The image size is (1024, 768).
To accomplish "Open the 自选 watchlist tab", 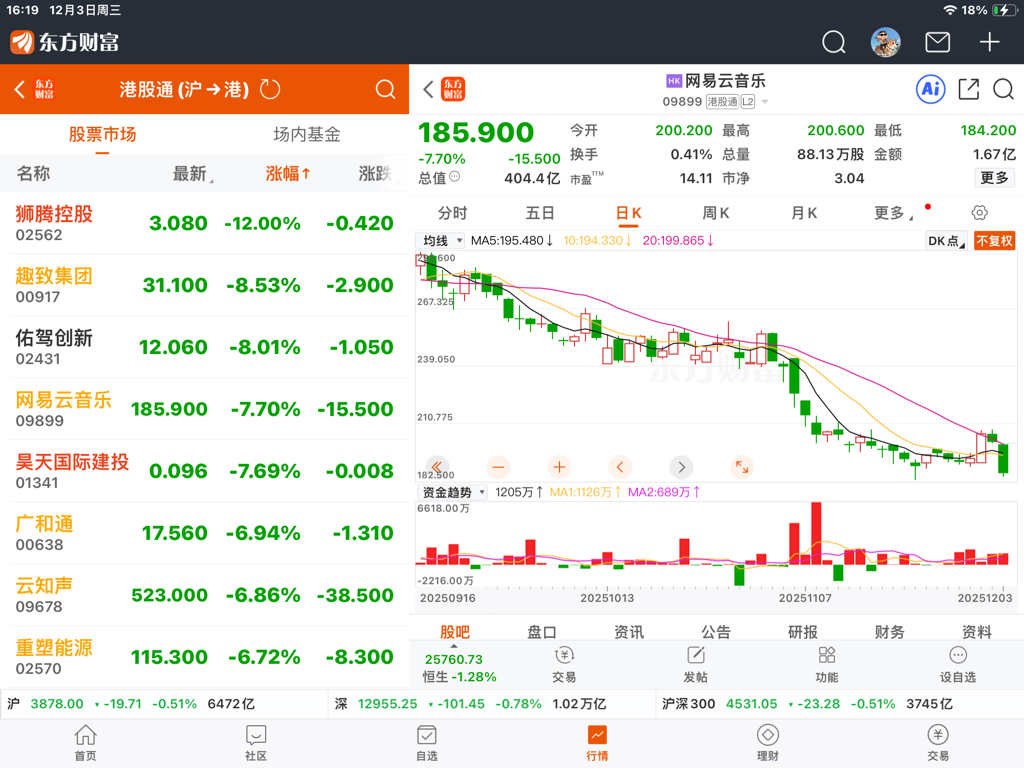I will click(x=426, y=743).
